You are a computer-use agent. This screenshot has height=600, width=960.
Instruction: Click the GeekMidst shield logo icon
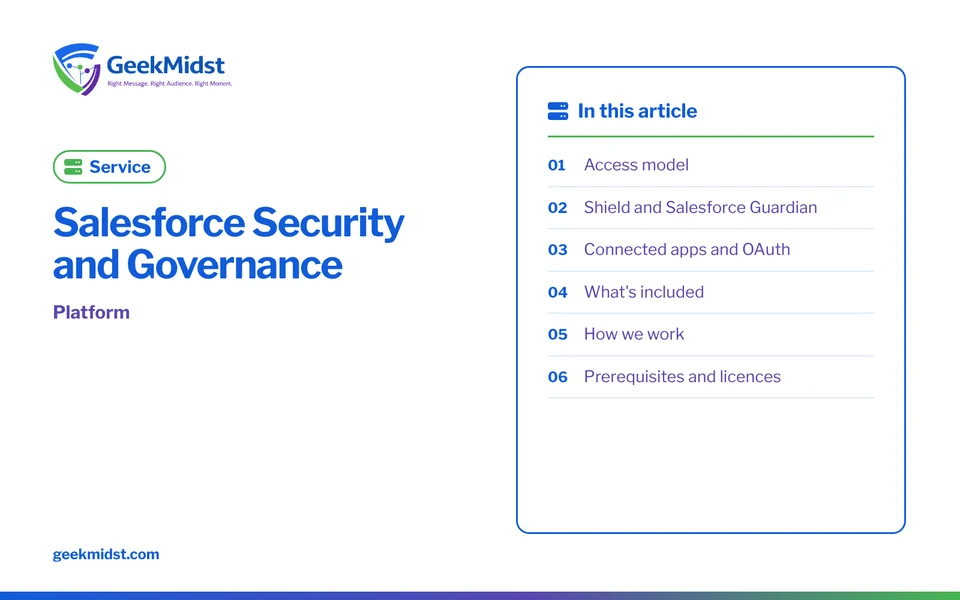pos(77,69)
